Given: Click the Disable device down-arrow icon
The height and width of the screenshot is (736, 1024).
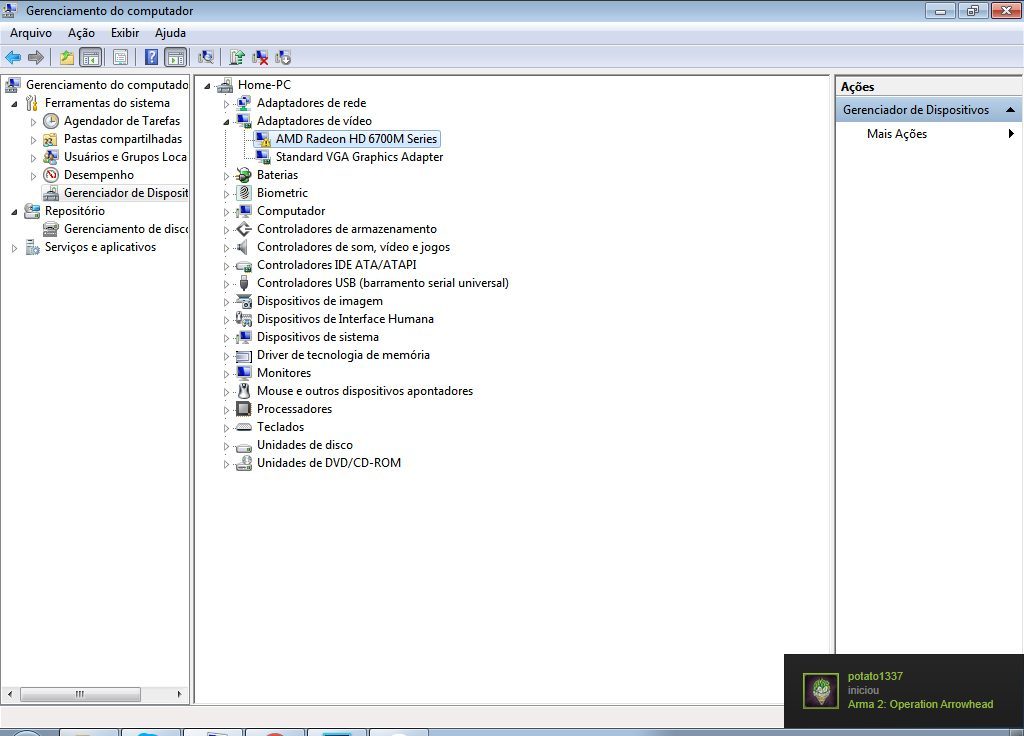Looking at the screenshot, I should click(283, 57).
